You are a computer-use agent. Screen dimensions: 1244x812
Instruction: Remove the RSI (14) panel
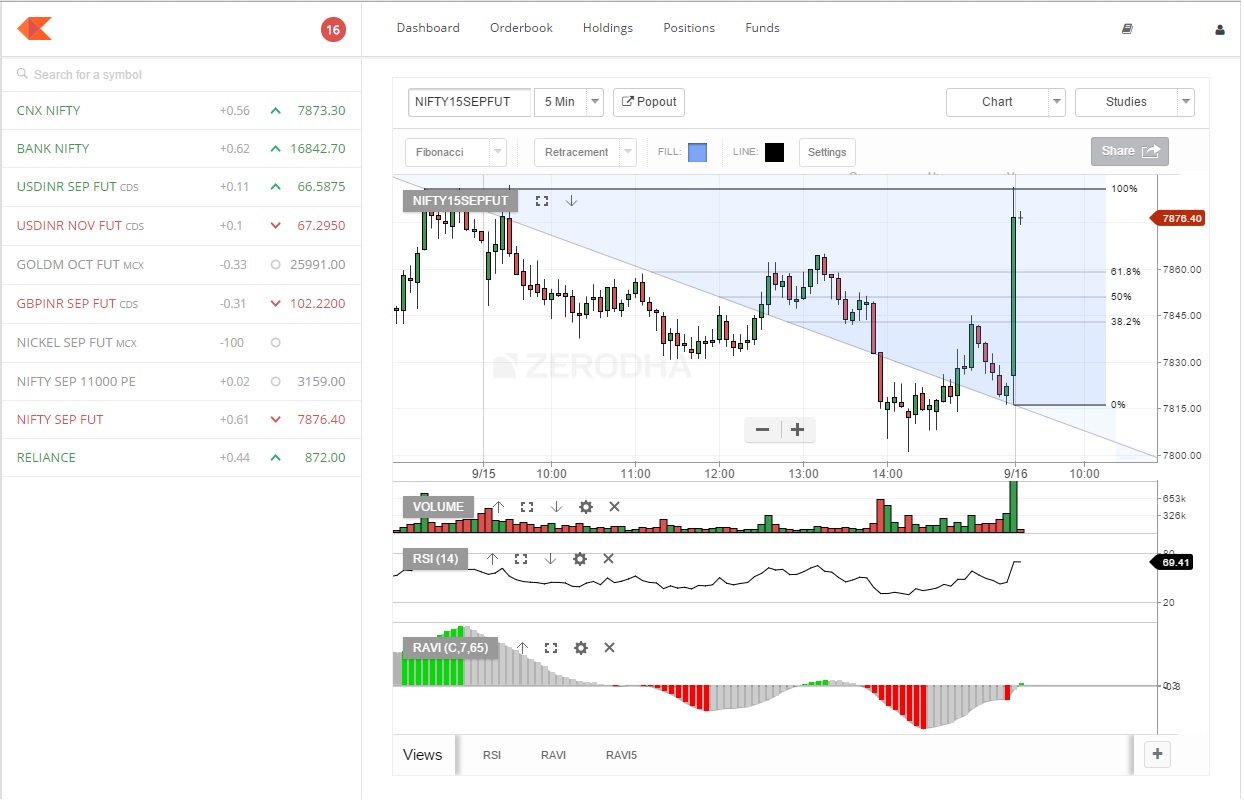[x=608, y=558]
